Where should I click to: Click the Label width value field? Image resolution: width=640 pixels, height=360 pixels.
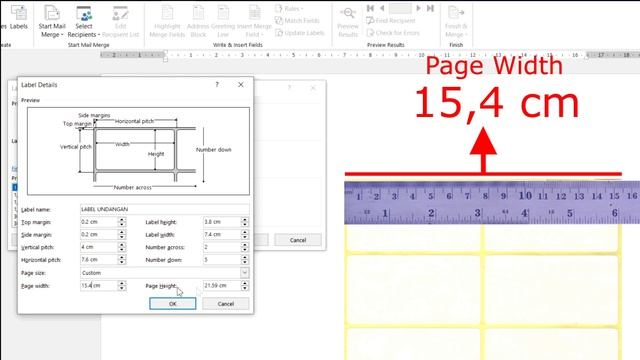click(x=222, y=234)
